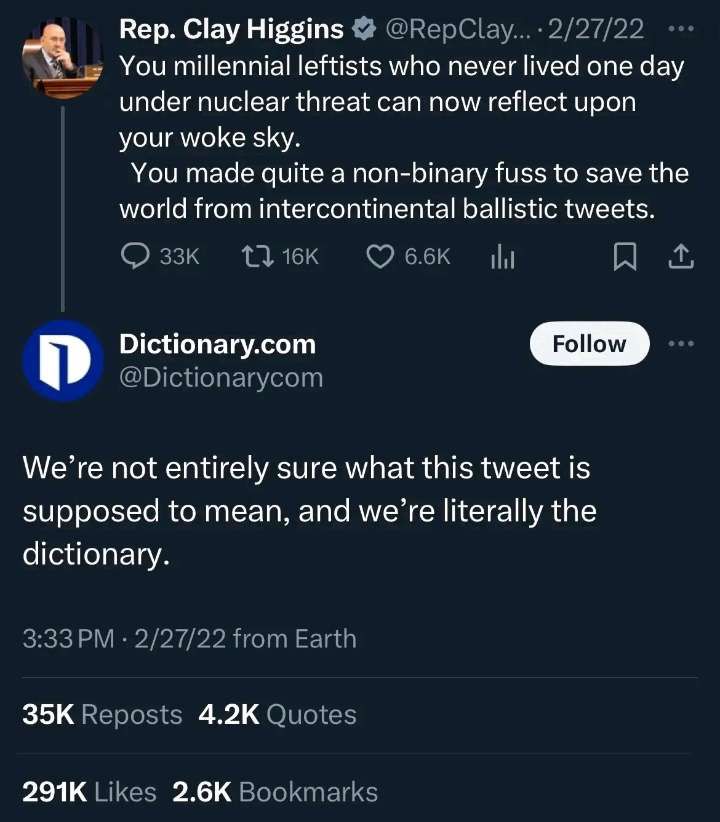The image size is (720, 822).
Task: View the 291K Likes count
Action: [89, 793]
